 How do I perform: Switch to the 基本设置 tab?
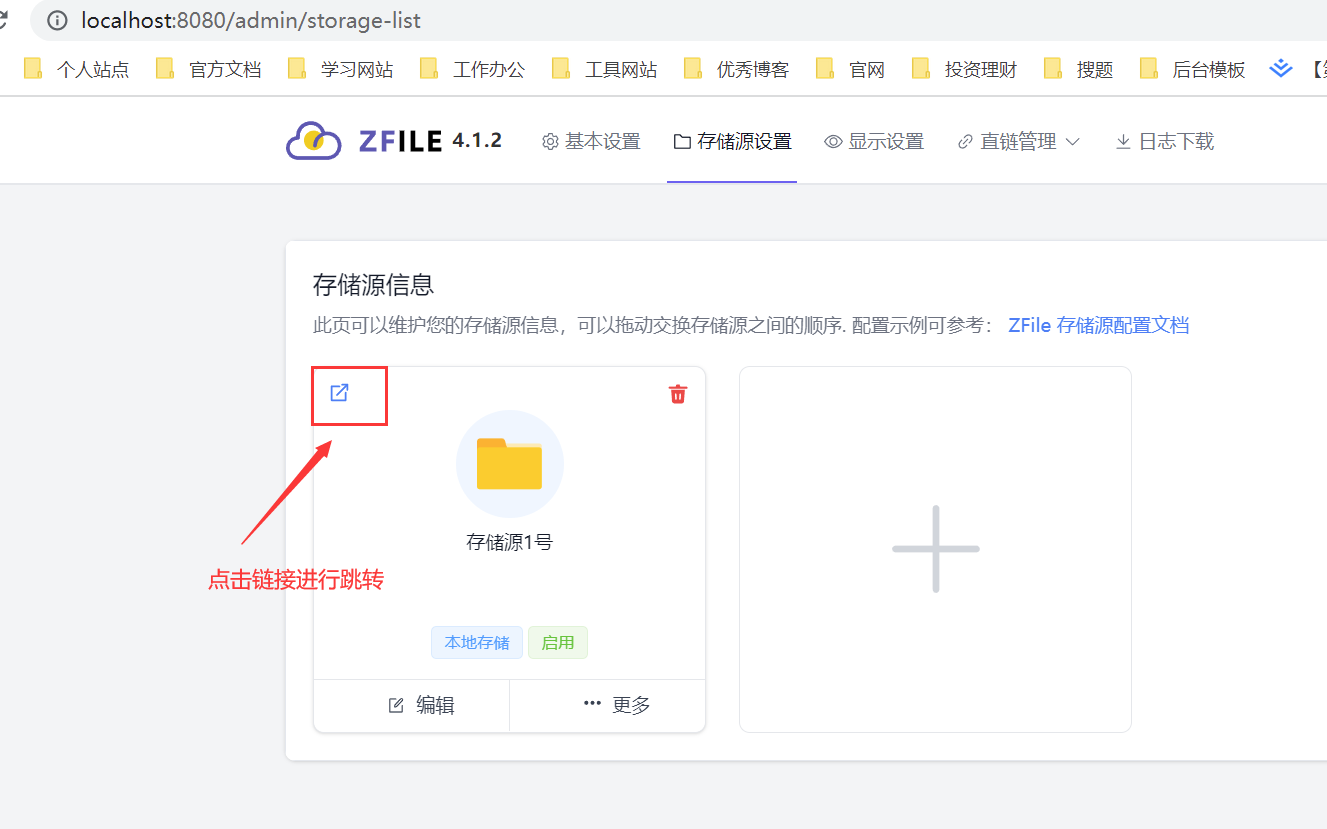(602, 141)
